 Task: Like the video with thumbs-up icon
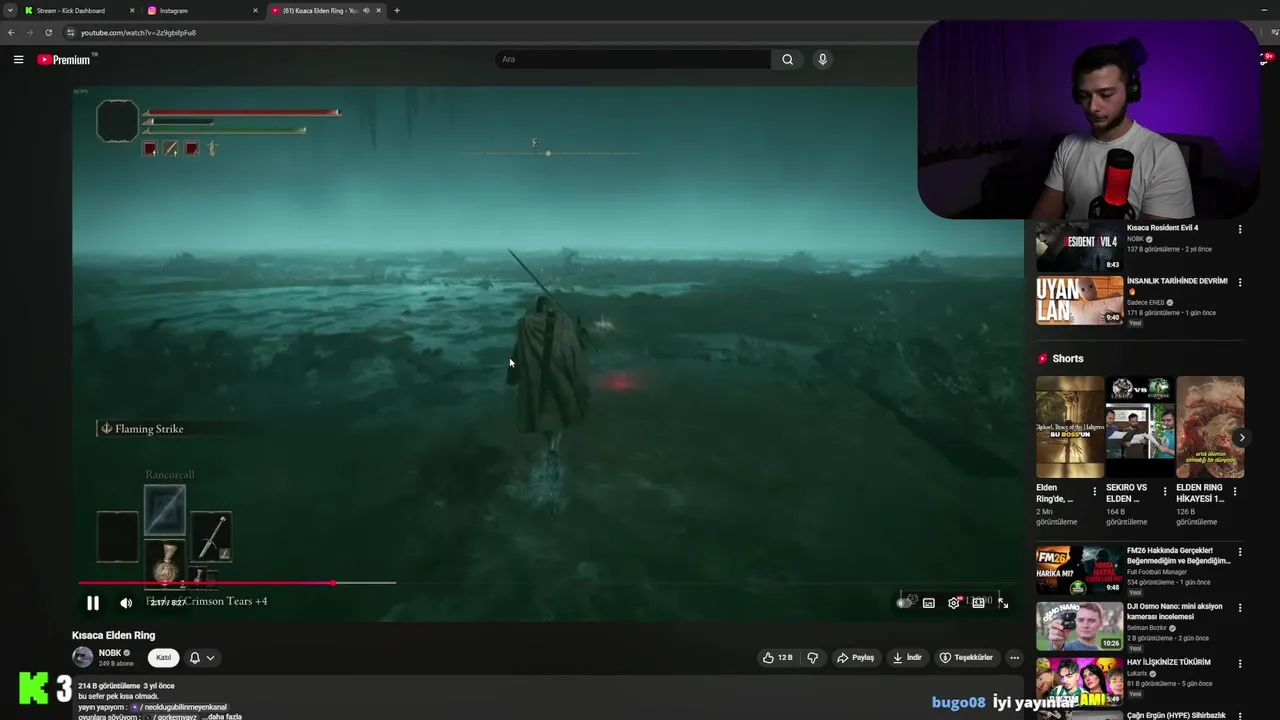click(x=778, y=658)
